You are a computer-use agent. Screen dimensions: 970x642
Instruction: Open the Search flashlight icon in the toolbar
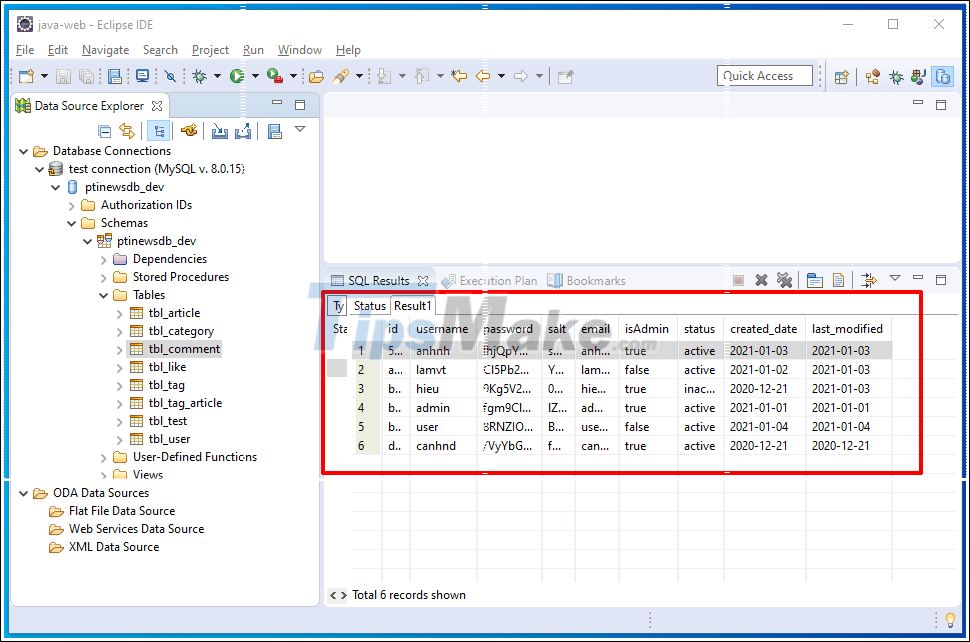click(169, 75)
